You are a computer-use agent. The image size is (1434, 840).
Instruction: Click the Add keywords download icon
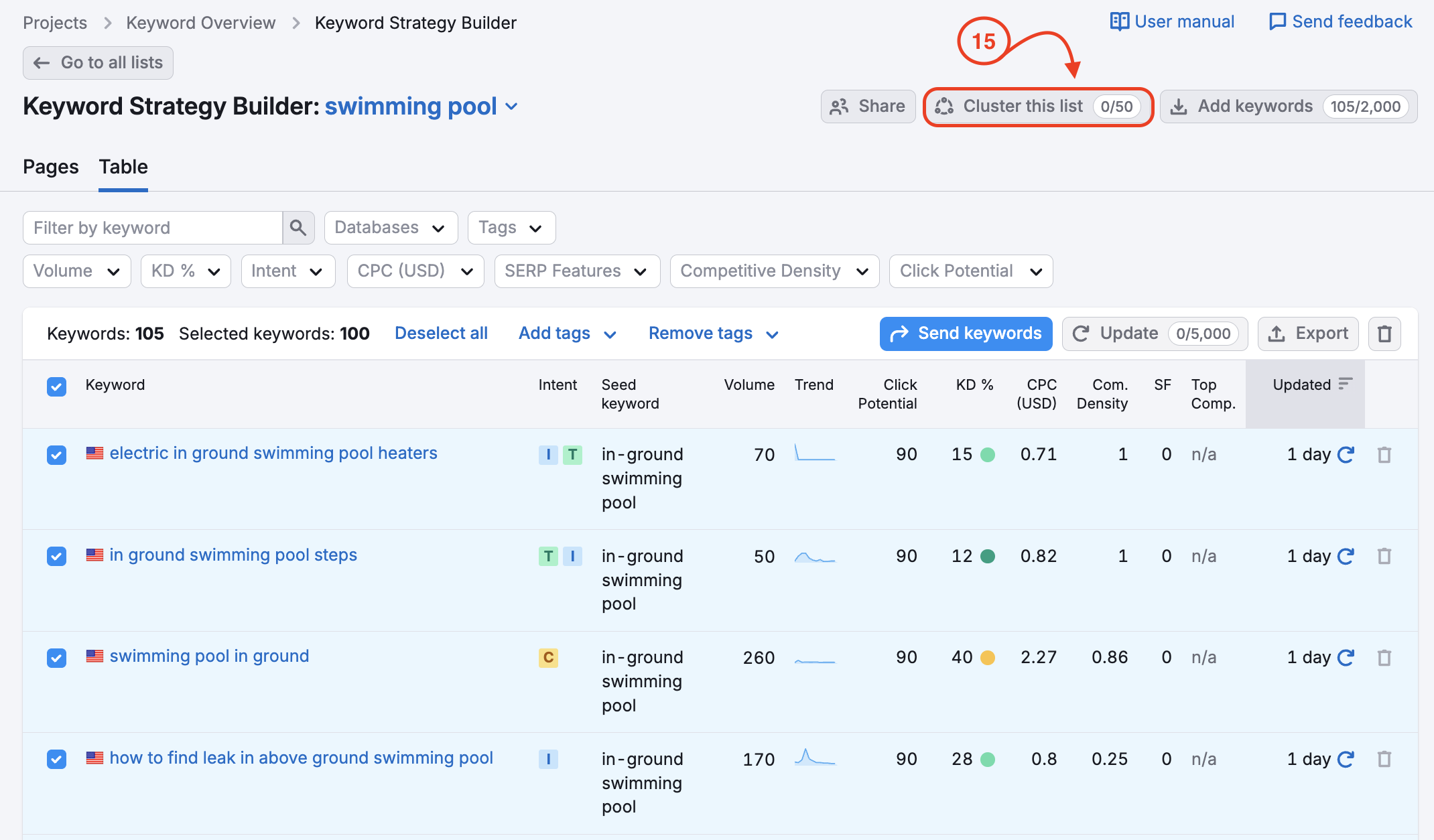point(1178,106)
